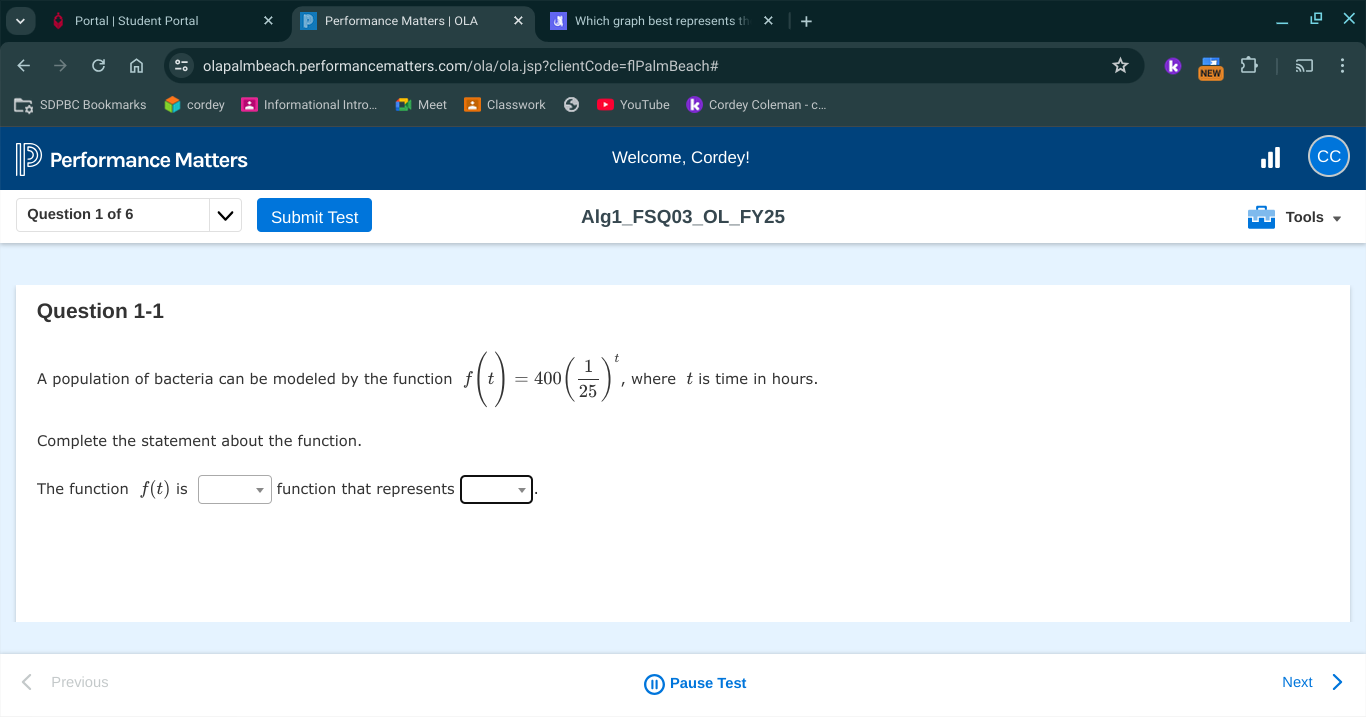The width and height of the screenshot is (1366, 717).
Task: Open the bar chart progress icon
Action: (x=1270, y=158)
